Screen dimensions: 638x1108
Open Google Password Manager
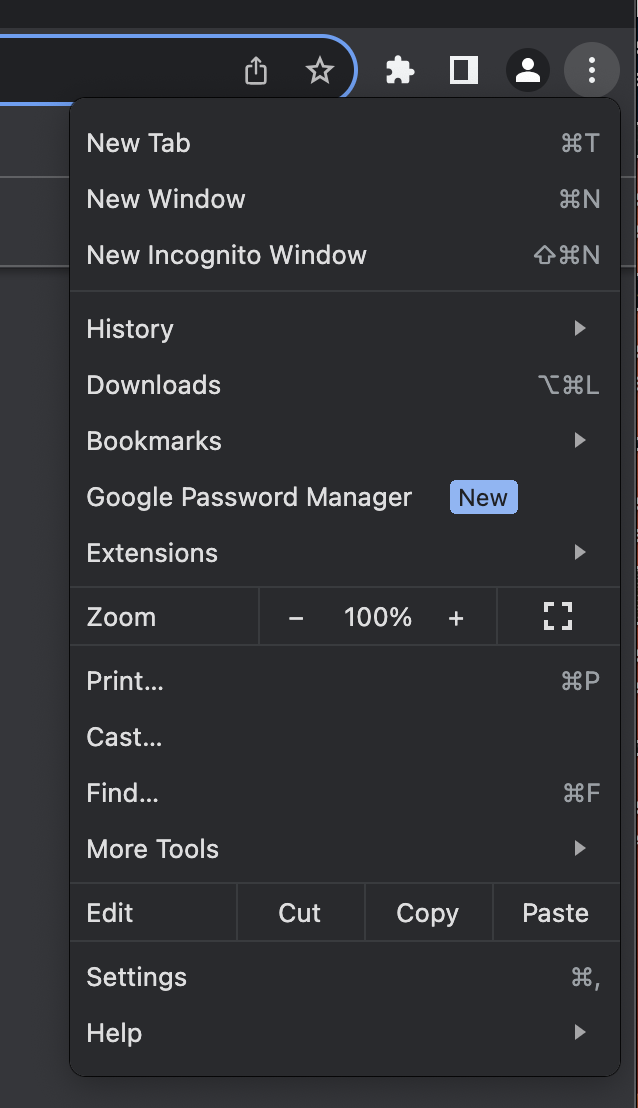click(250, 497)
